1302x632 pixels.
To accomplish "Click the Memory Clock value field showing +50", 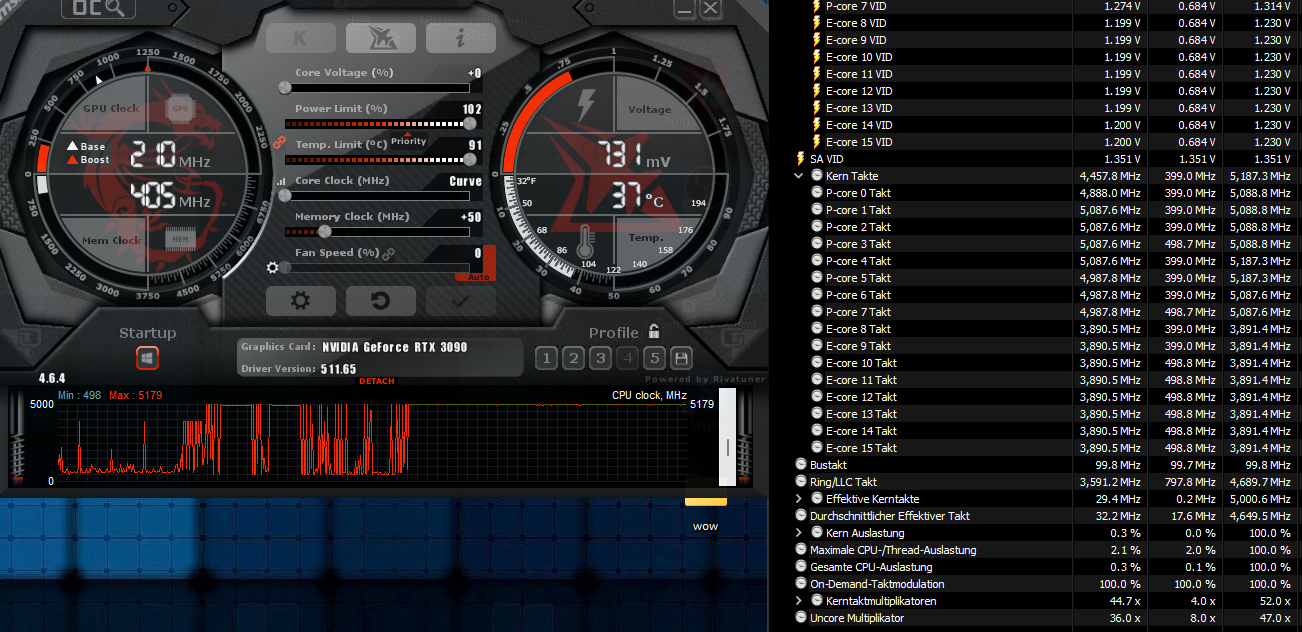I will click(469, 217).
